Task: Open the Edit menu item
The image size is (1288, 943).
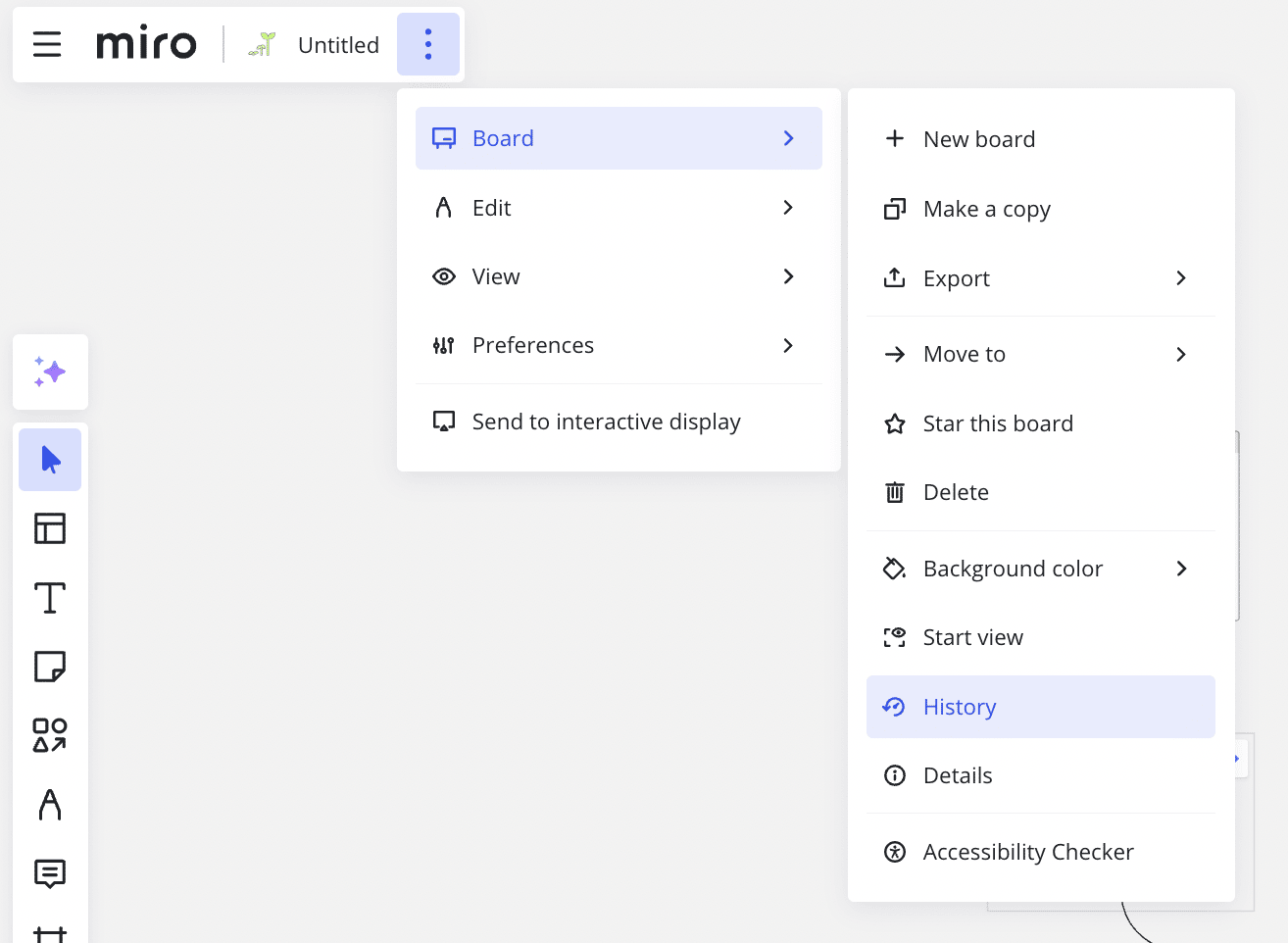Action: coord(618,208)
